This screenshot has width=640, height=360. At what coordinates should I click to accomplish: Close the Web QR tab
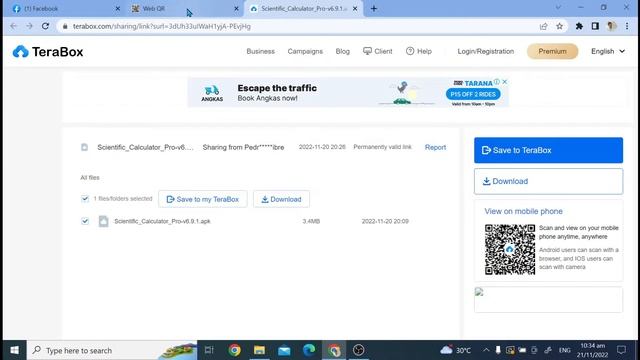tap(236, 9)
